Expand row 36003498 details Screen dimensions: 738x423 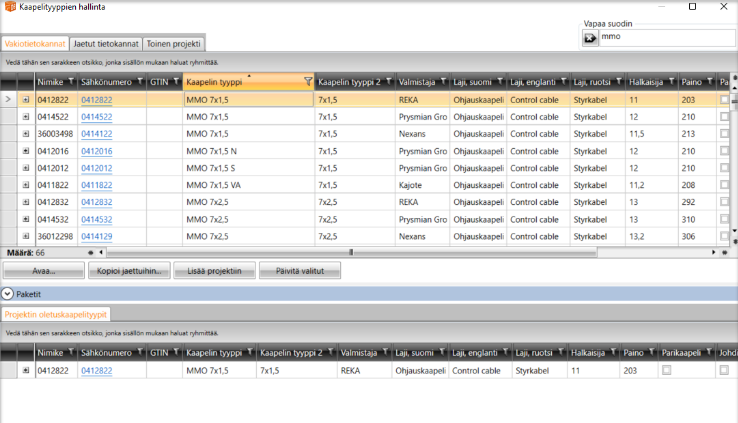26,134
